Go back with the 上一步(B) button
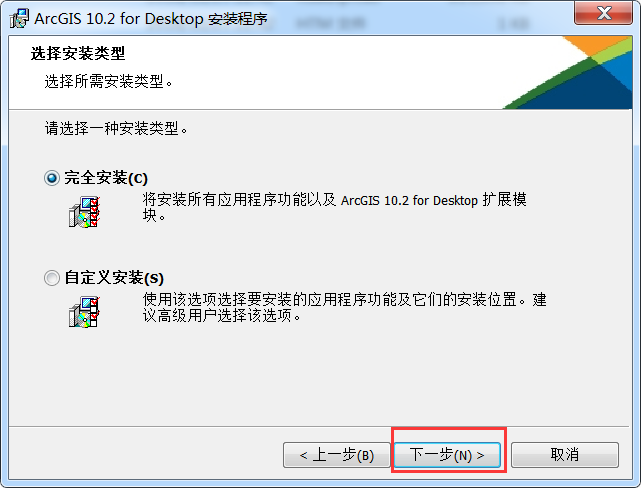This screenshot has width=641, height=488. tap(336, 455)
